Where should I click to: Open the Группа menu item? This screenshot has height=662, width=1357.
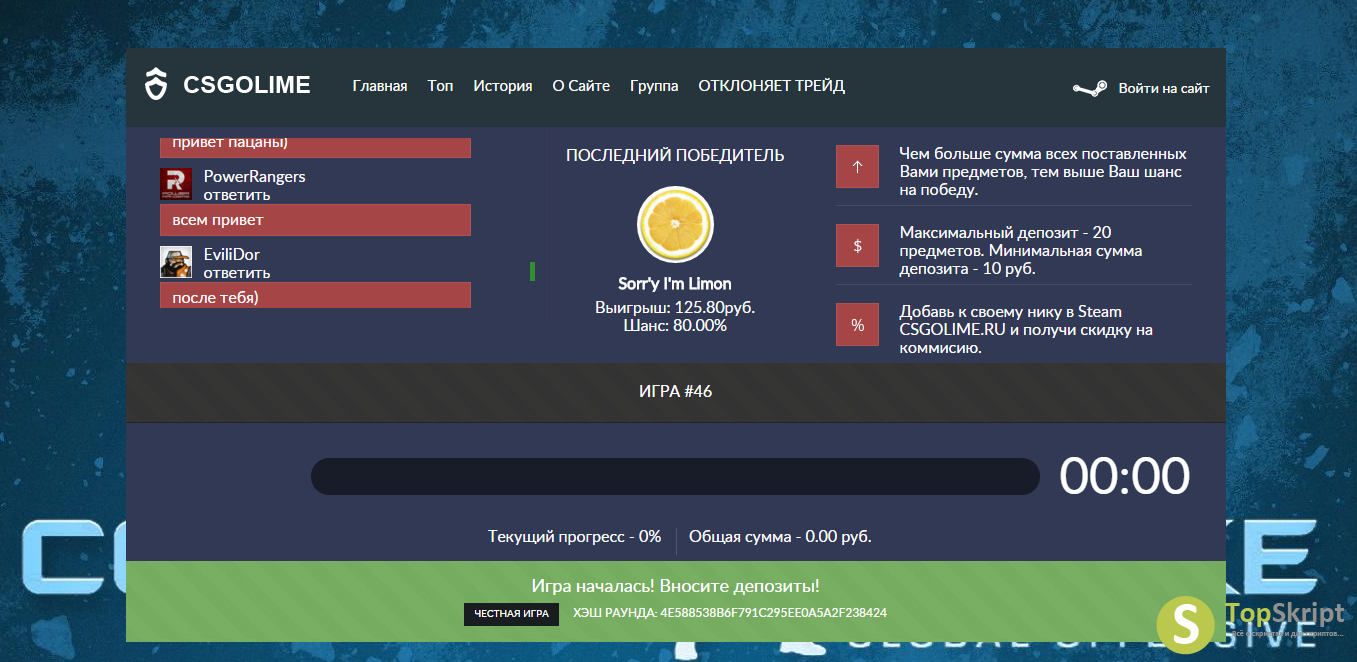[654, 86]
